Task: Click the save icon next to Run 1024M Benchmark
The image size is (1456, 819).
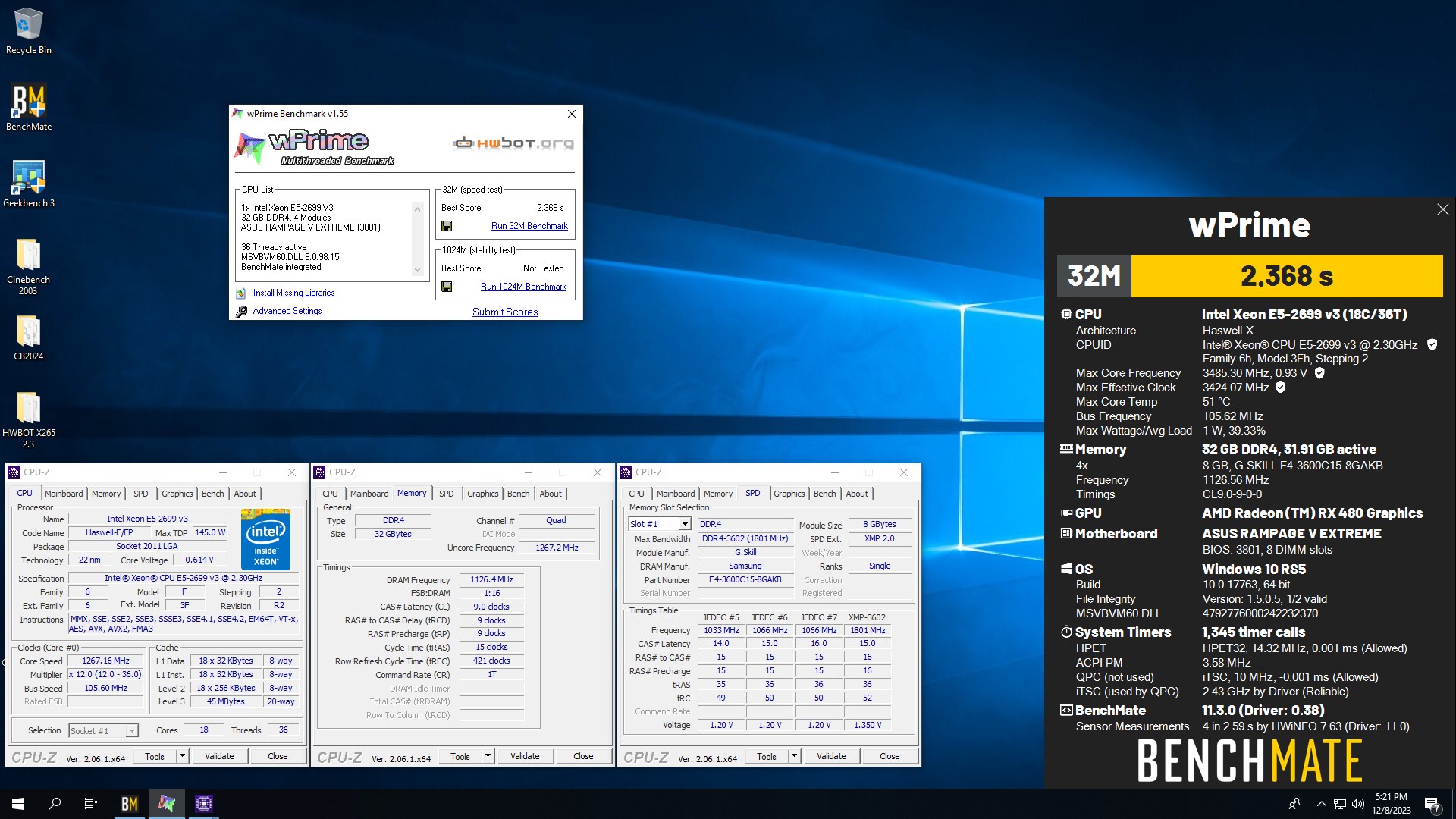Action: [447, 287]
